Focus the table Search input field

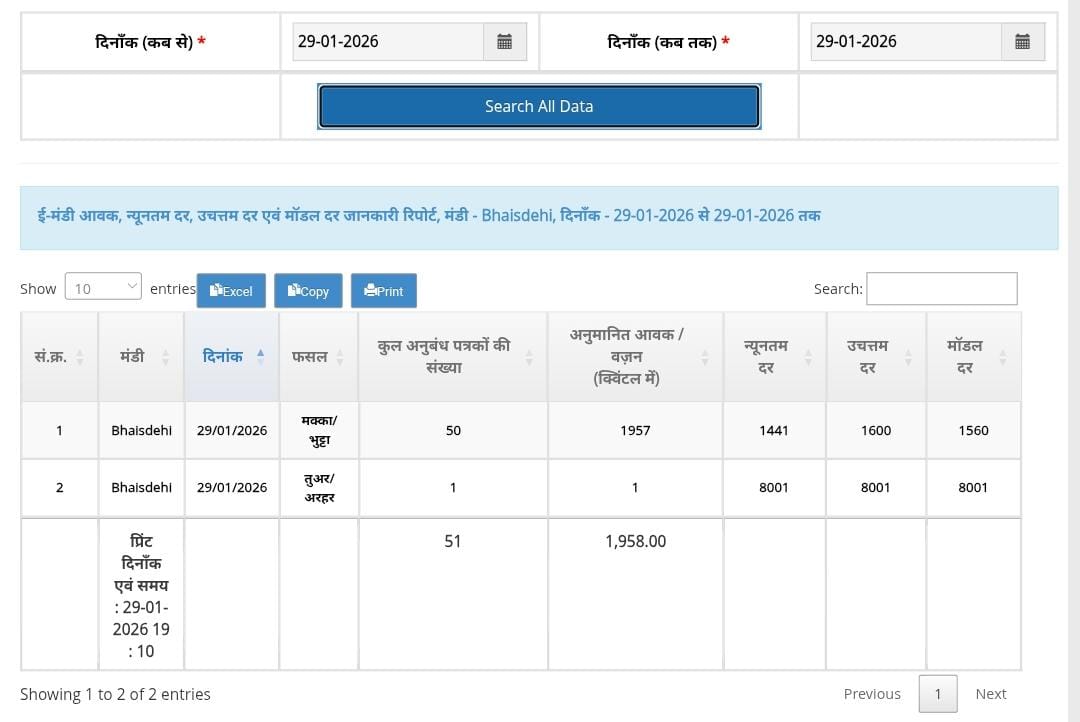pyautogui.click(x=941, y=289)
